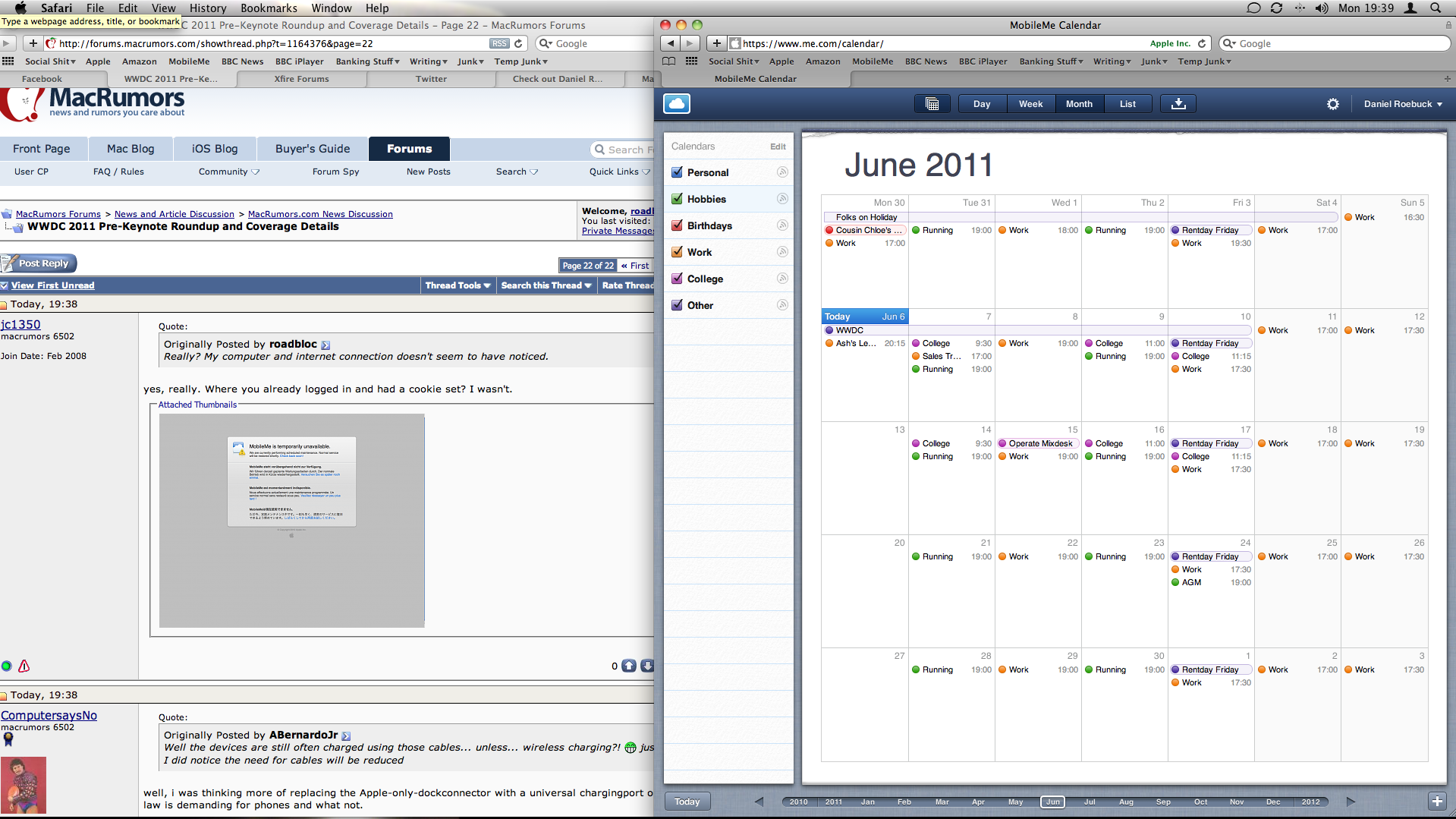Open the Bookmarks menu in menu bar
1456x819 pixels.
(x=269, y=8)
